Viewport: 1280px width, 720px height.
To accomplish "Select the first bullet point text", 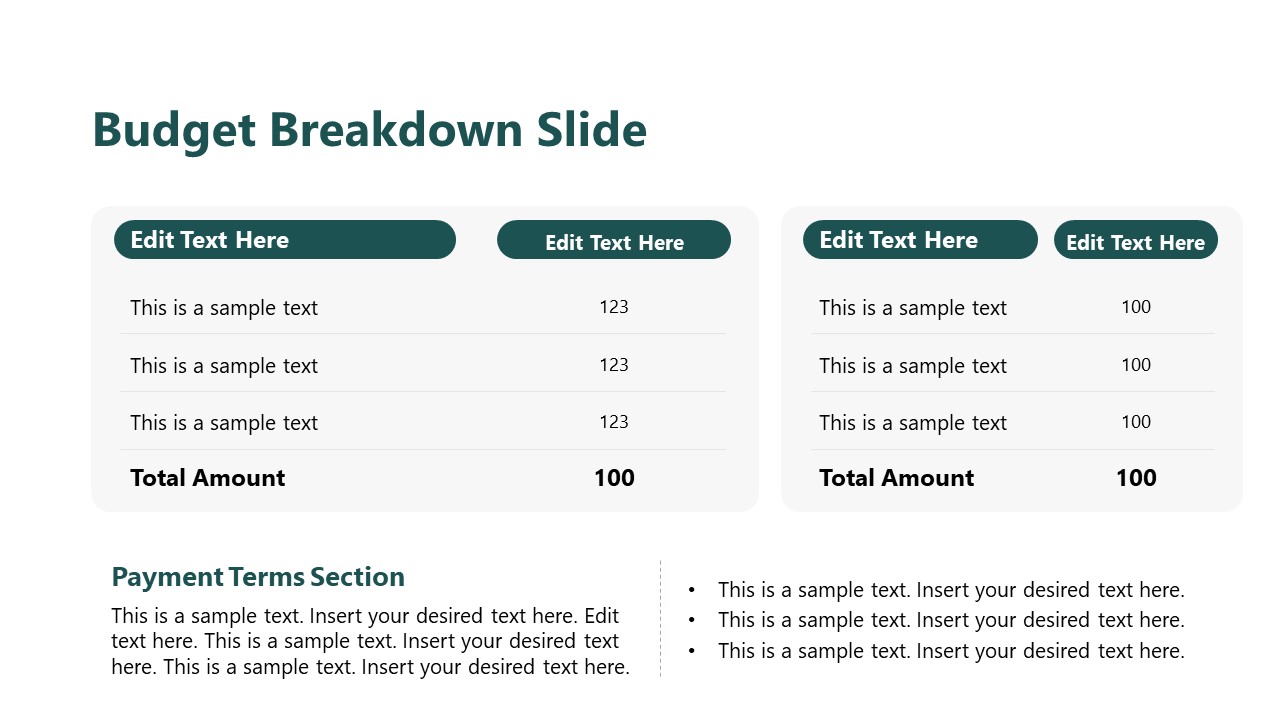I will pyautogui.click(x=950, y=590).
